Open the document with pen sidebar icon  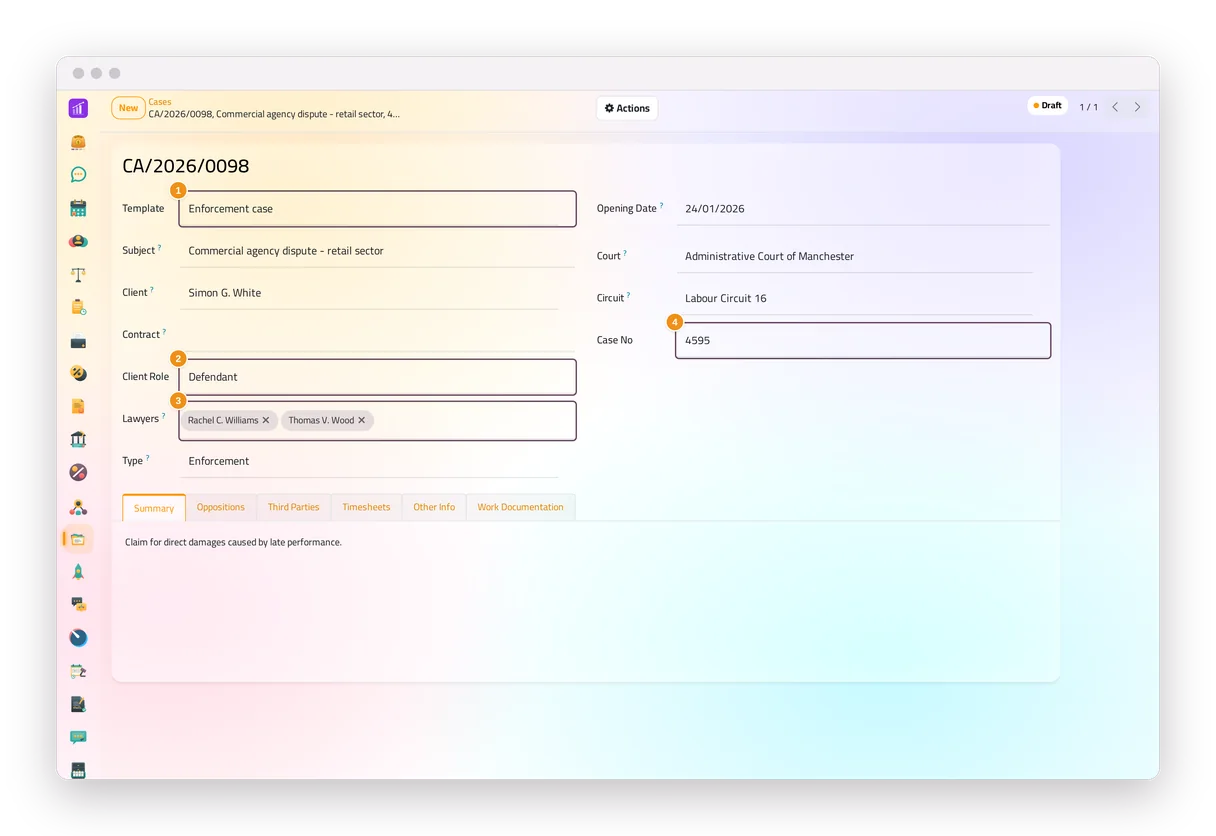78,704
